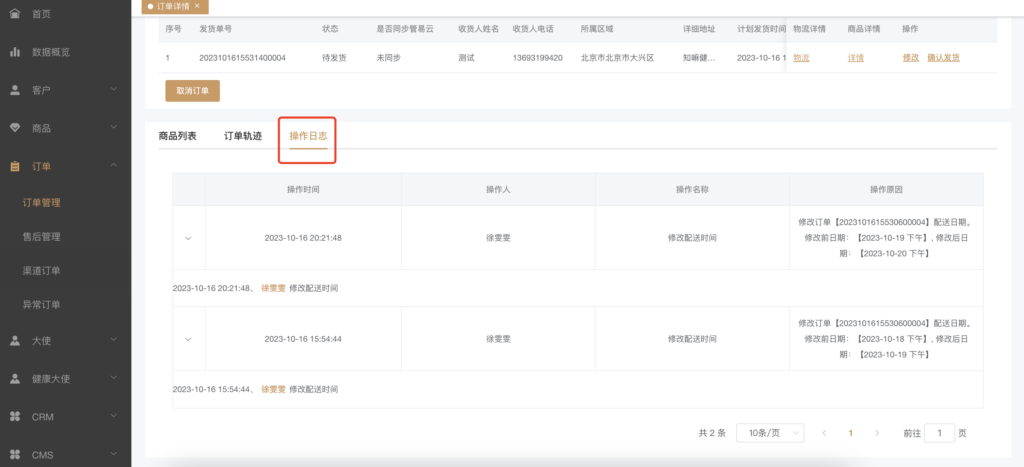The width and height of the screenshot is (1024, 467).
Task: Go to next page arrow in pagination
Action: [x=877, y=433]
